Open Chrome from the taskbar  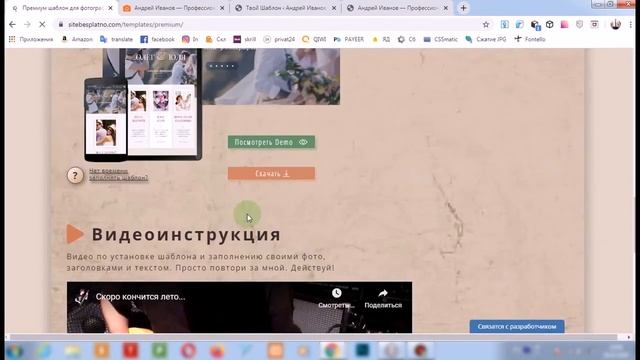coord(331,351)
